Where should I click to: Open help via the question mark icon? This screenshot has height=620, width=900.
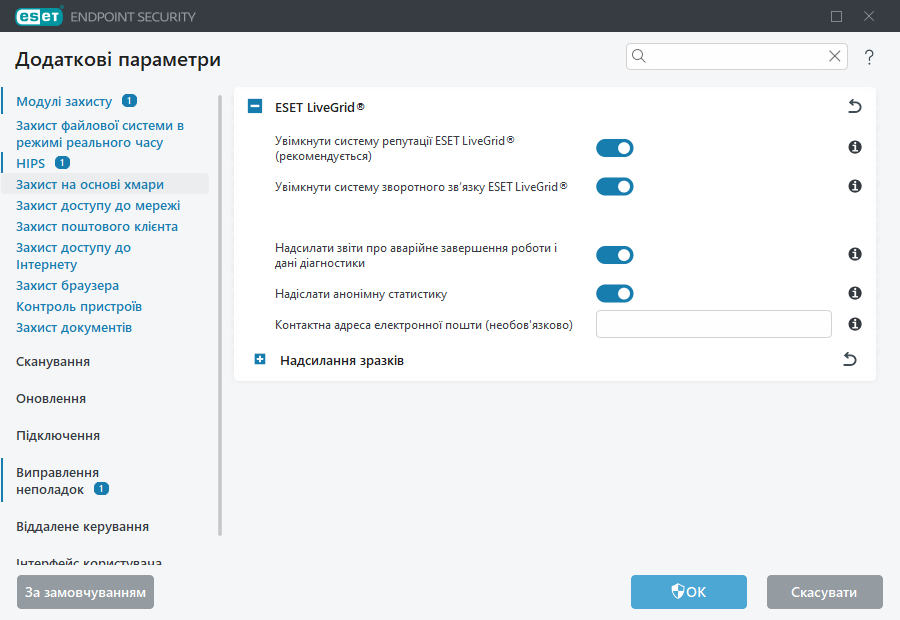click(x=869, y=57)
